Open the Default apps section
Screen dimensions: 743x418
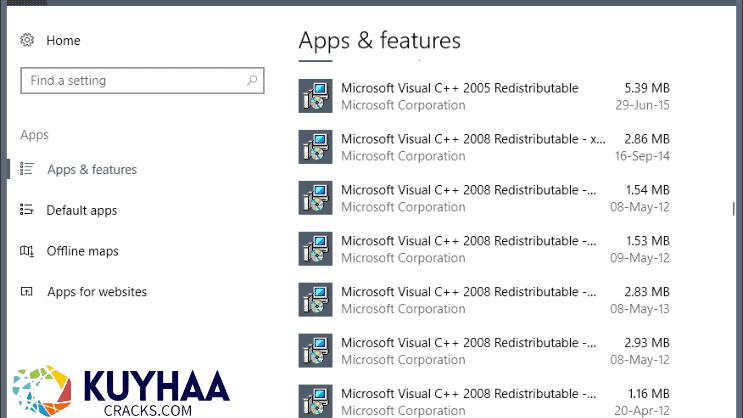click(x=82, y=211)
